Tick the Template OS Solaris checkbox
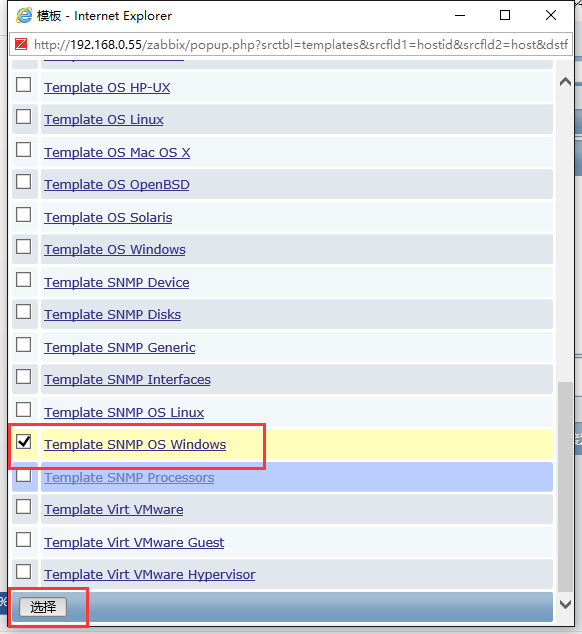 [23, 215]
